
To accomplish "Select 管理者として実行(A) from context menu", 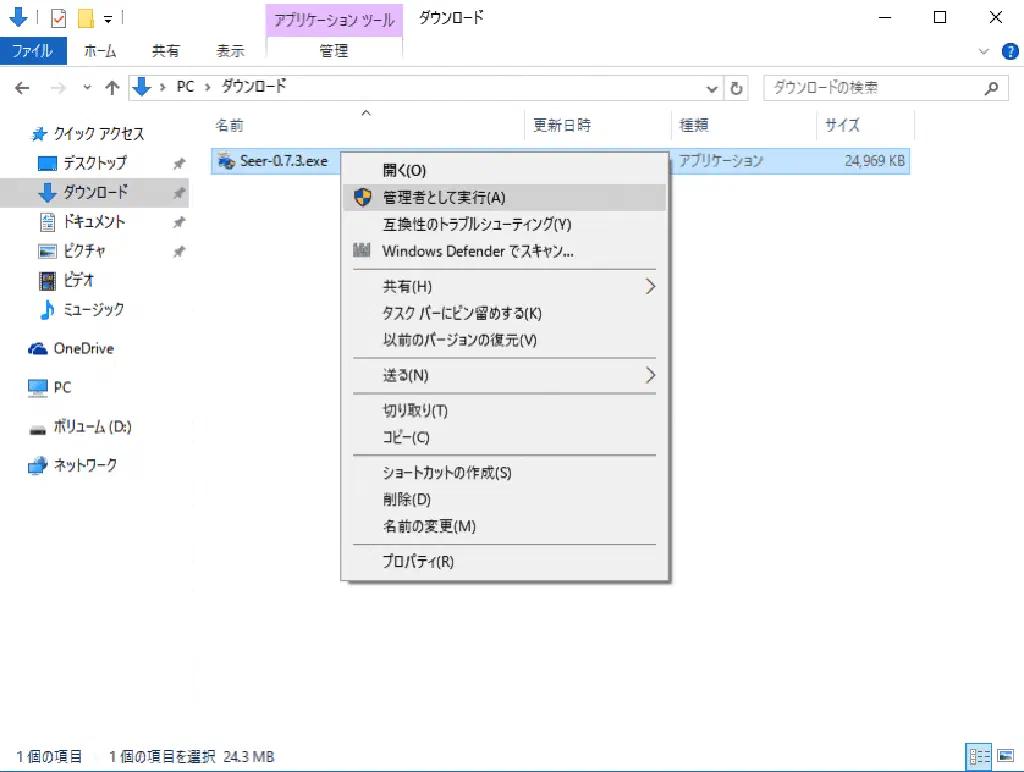I will 444,198.
